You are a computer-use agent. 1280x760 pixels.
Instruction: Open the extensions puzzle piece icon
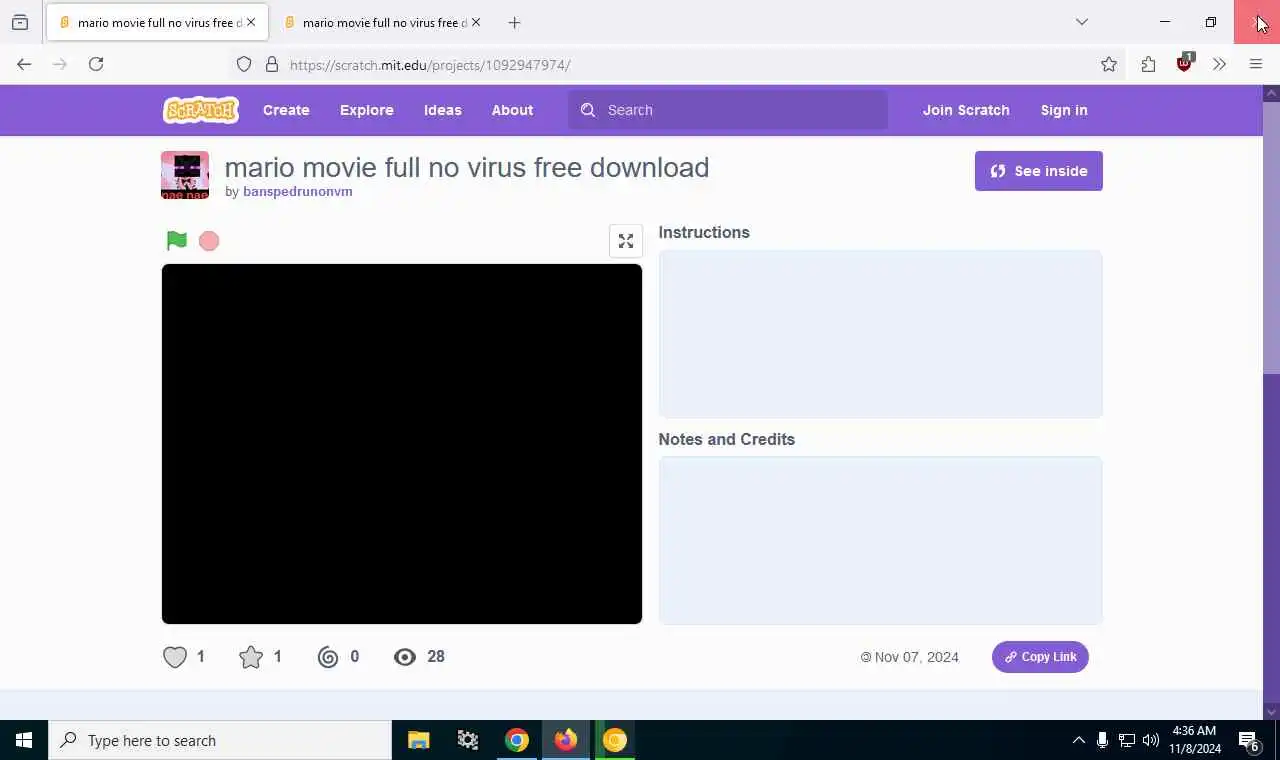[x=1148, y=64]
